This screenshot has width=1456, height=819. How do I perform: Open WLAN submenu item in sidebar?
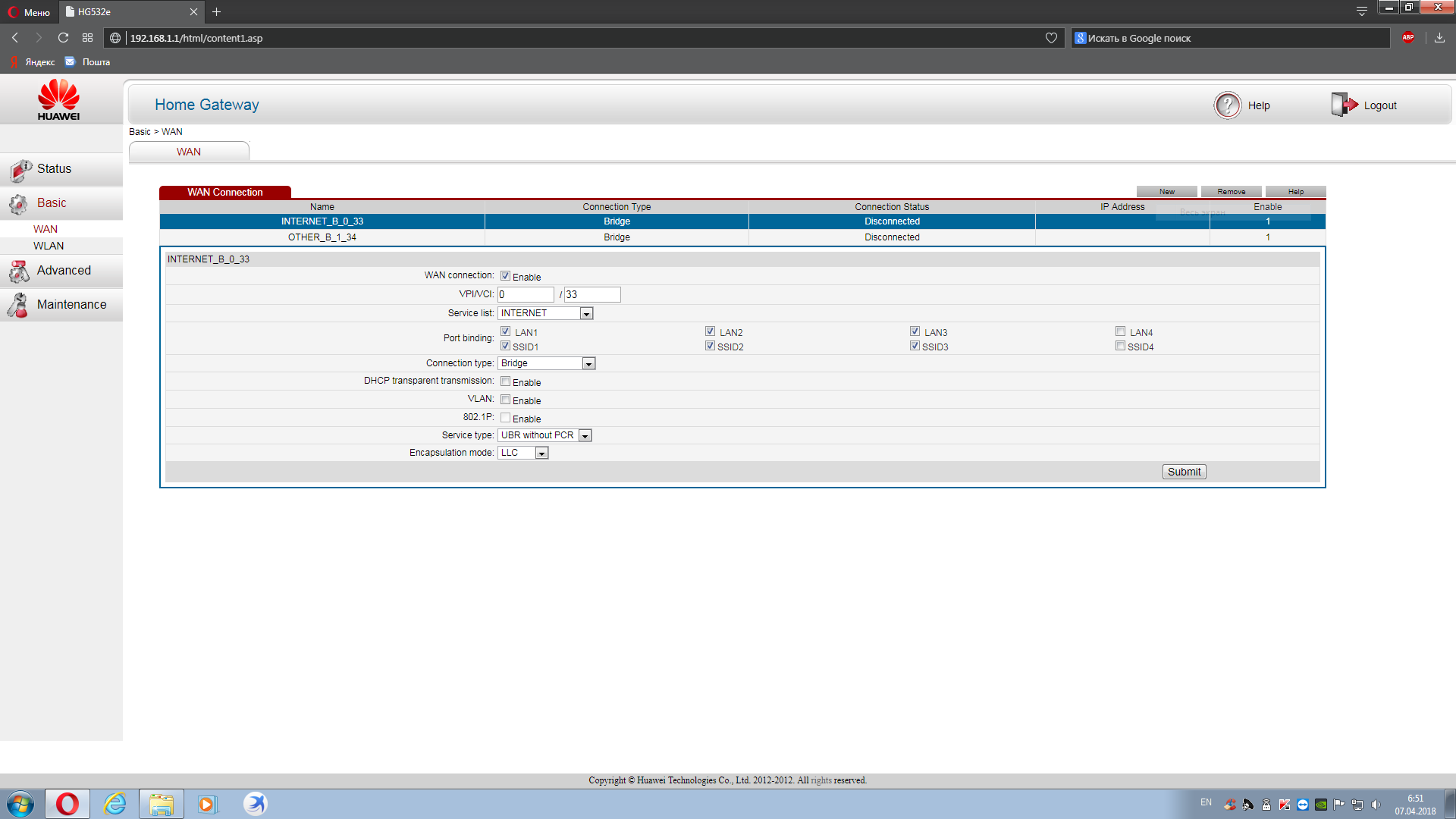point(49,246)
